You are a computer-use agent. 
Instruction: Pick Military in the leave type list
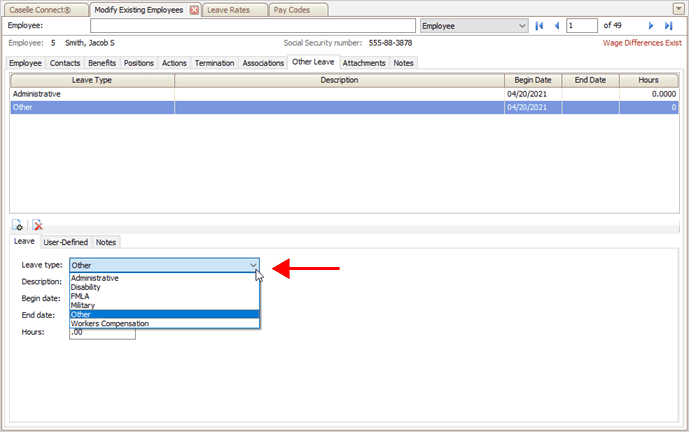click(x=85, y=305)
